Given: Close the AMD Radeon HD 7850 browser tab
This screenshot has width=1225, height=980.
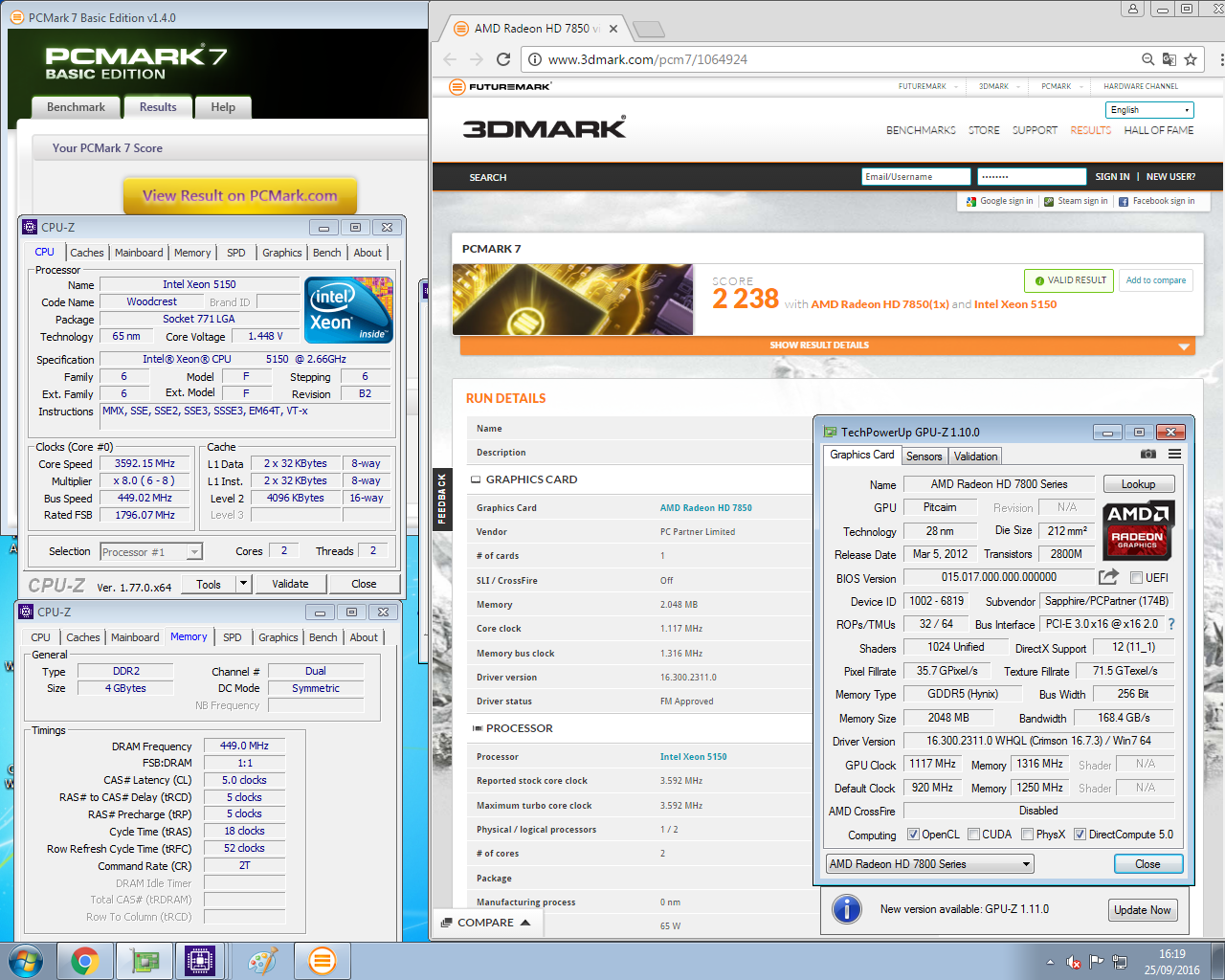Looking at the screenshot, I should tap(613, 29).
